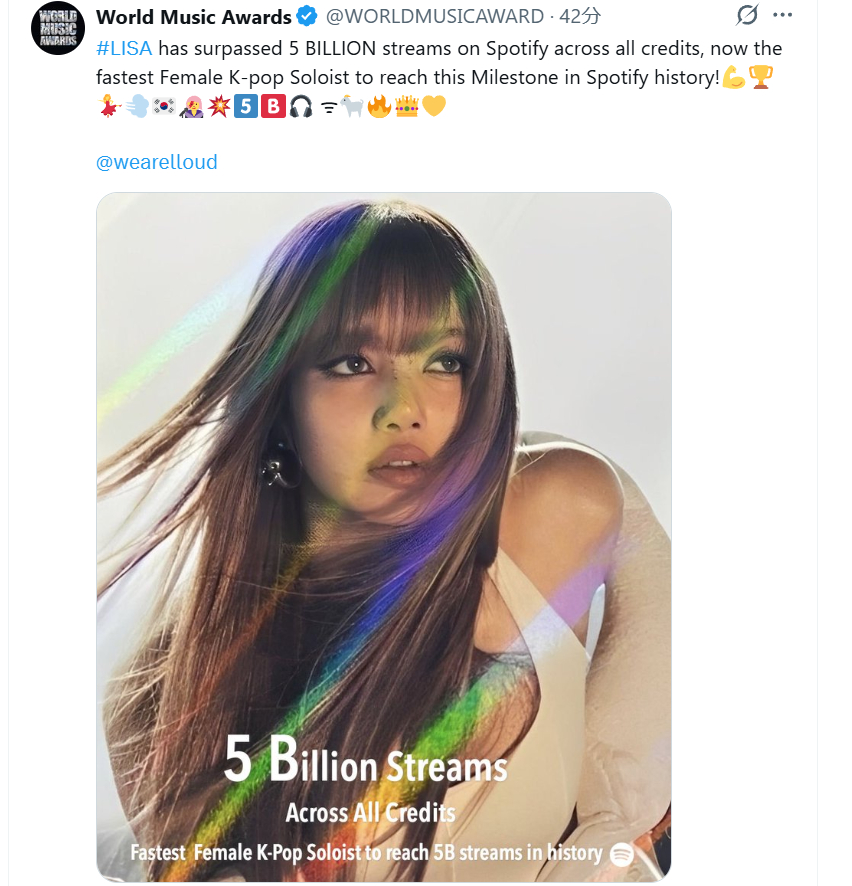Image resolution: width=852 pixels, height=886 pixels.
Task: Click the red B button emoji
Action: tap(273, 106)
